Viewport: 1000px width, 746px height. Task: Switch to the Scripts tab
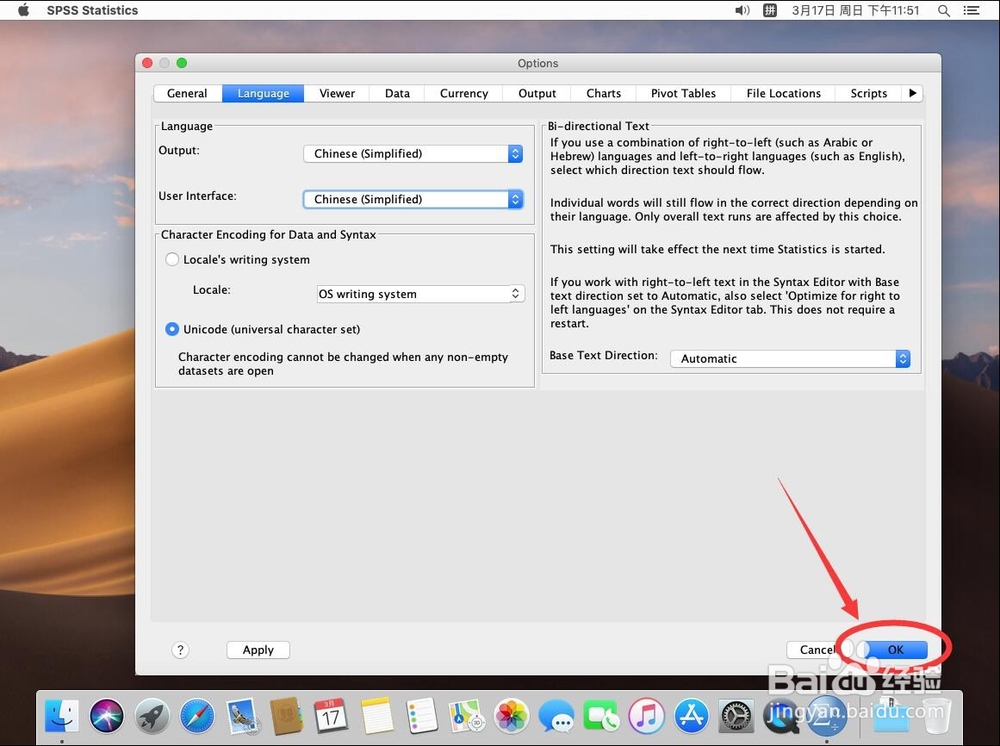point(869,93)
